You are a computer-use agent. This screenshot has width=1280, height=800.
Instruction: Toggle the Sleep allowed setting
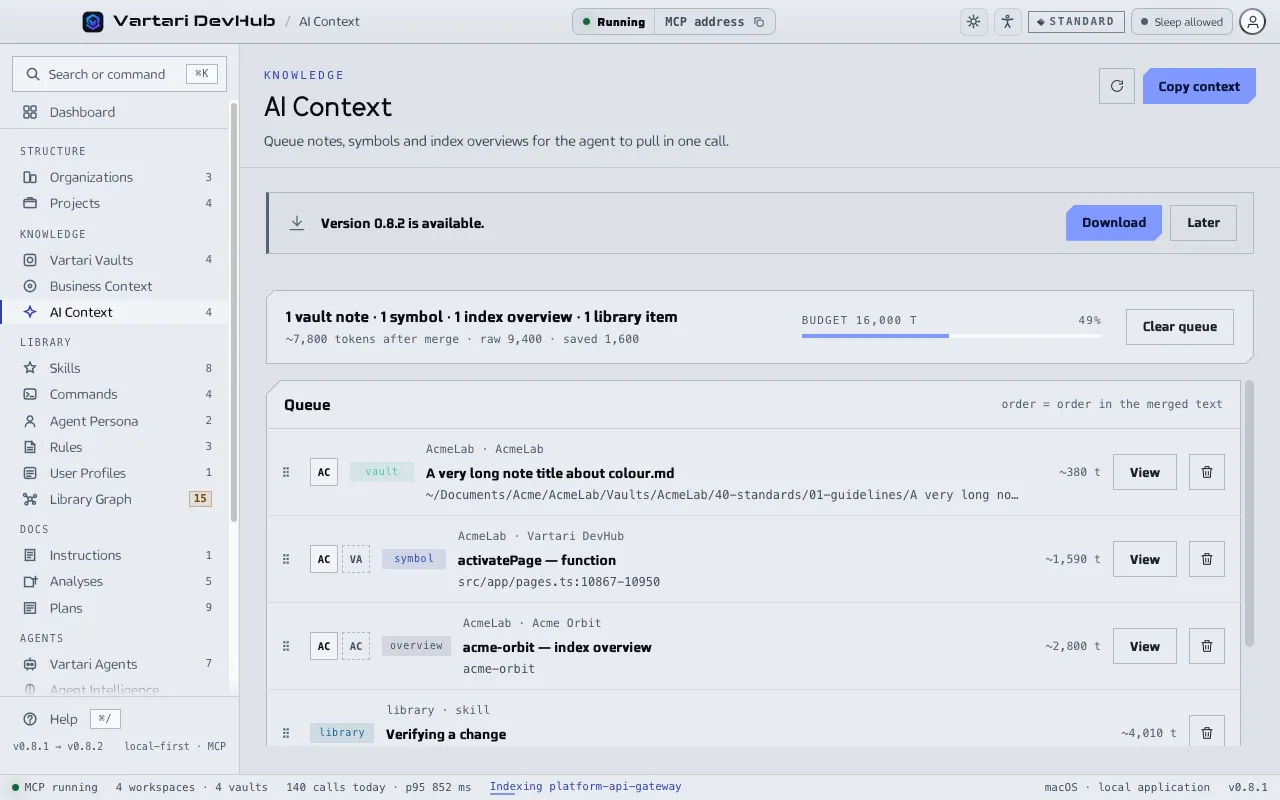click(x=1180, y=21)
